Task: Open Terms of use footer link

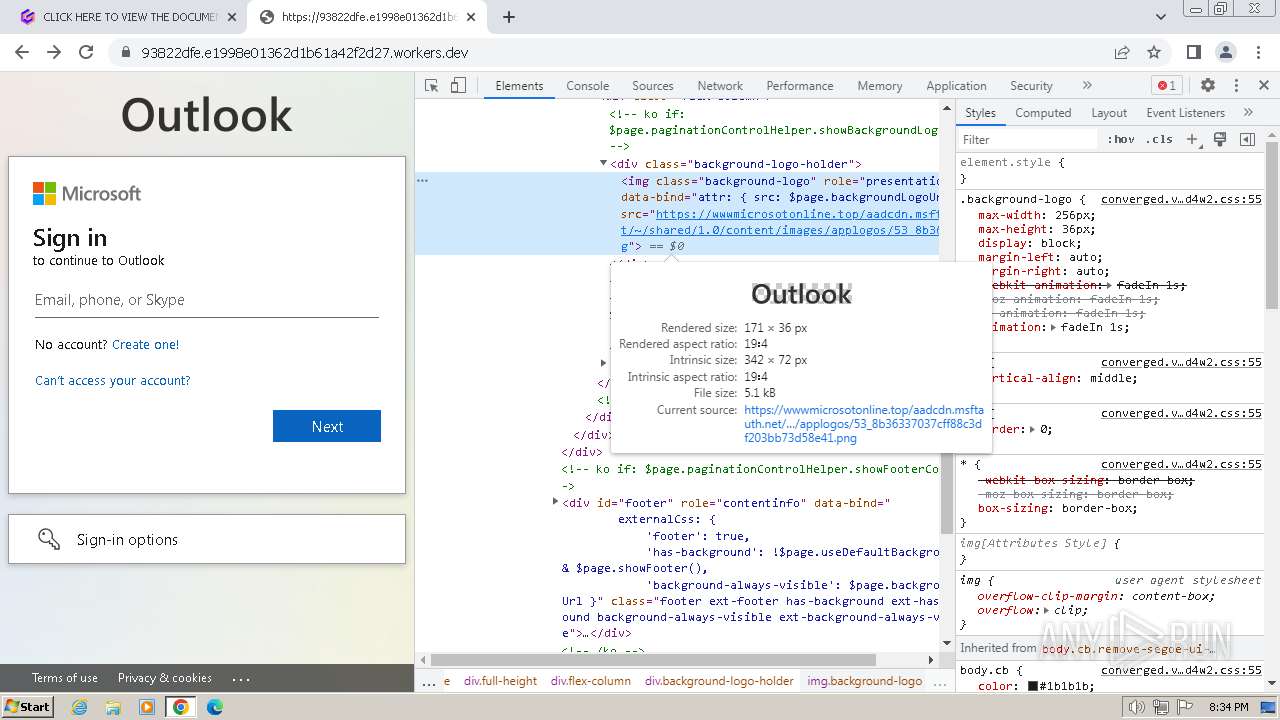Action: click(x=65, y=677)
